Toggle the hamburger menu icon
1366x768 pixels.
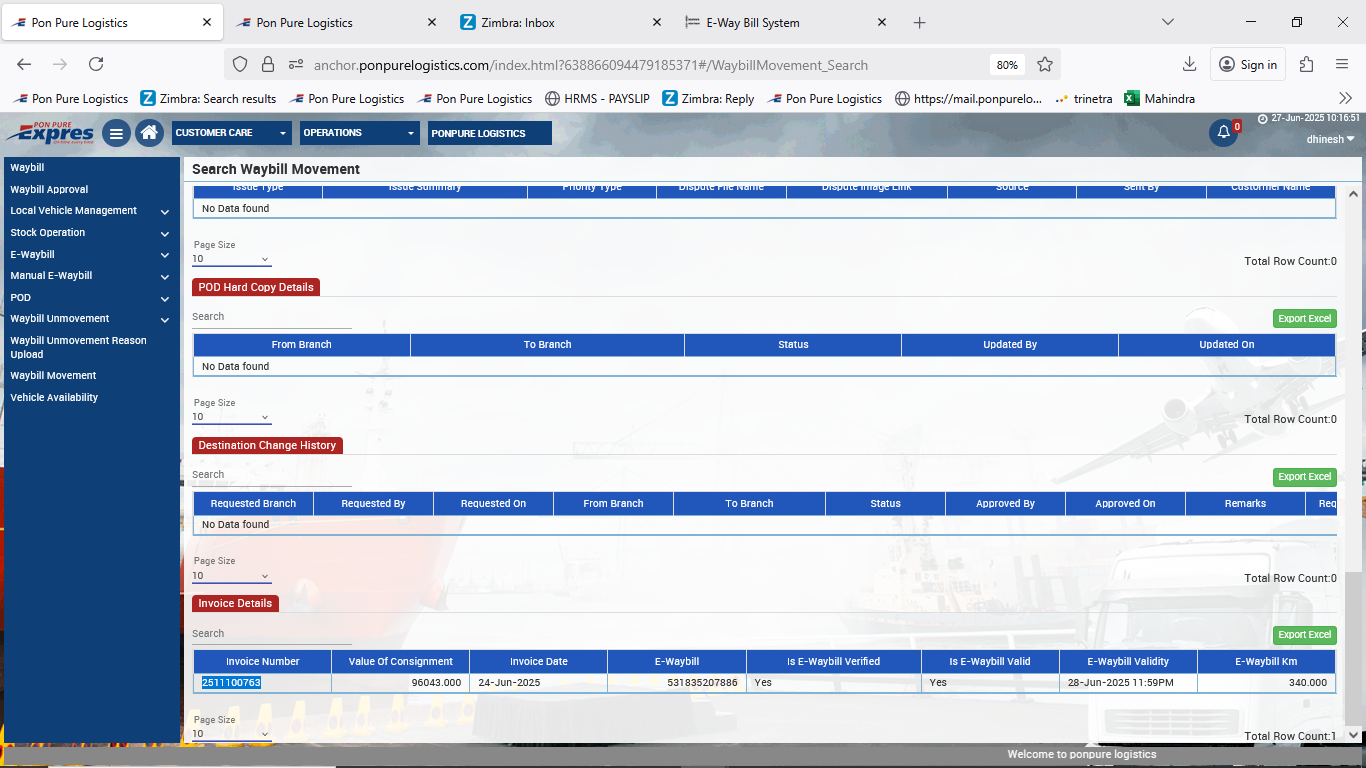(116, 133)
